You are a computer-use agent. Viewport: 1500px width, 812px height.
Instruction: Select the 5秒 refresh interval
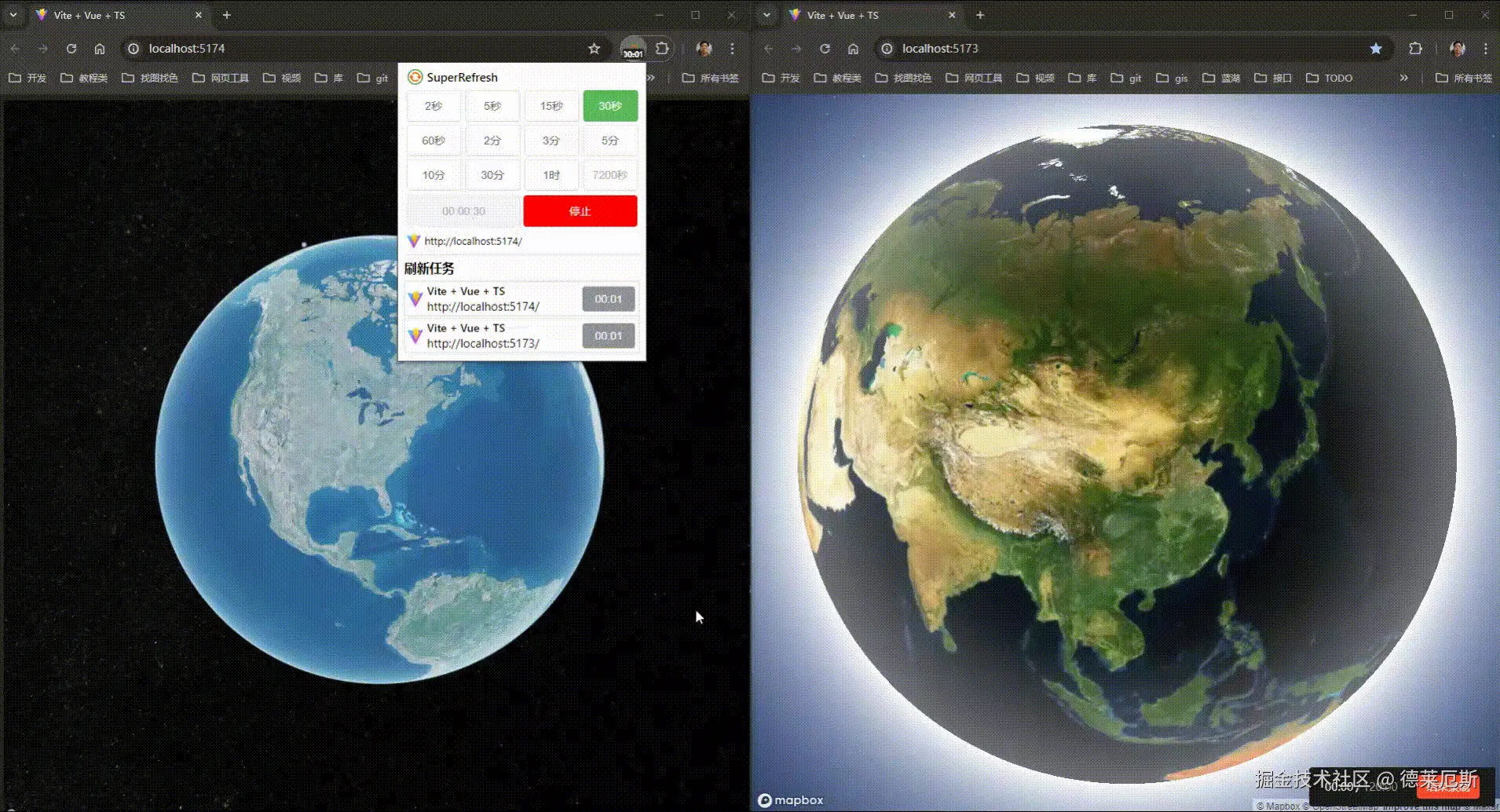point(492,106)
